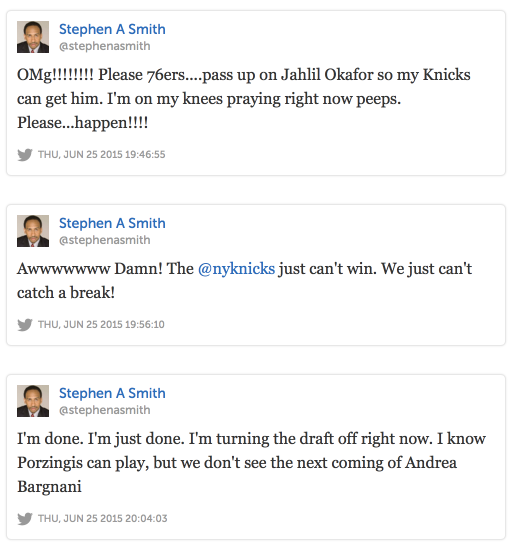
Task: Click Twitter bird icon on Jahlil Okafor tweet
Action: pyautogui.click(x=25, y=155)
